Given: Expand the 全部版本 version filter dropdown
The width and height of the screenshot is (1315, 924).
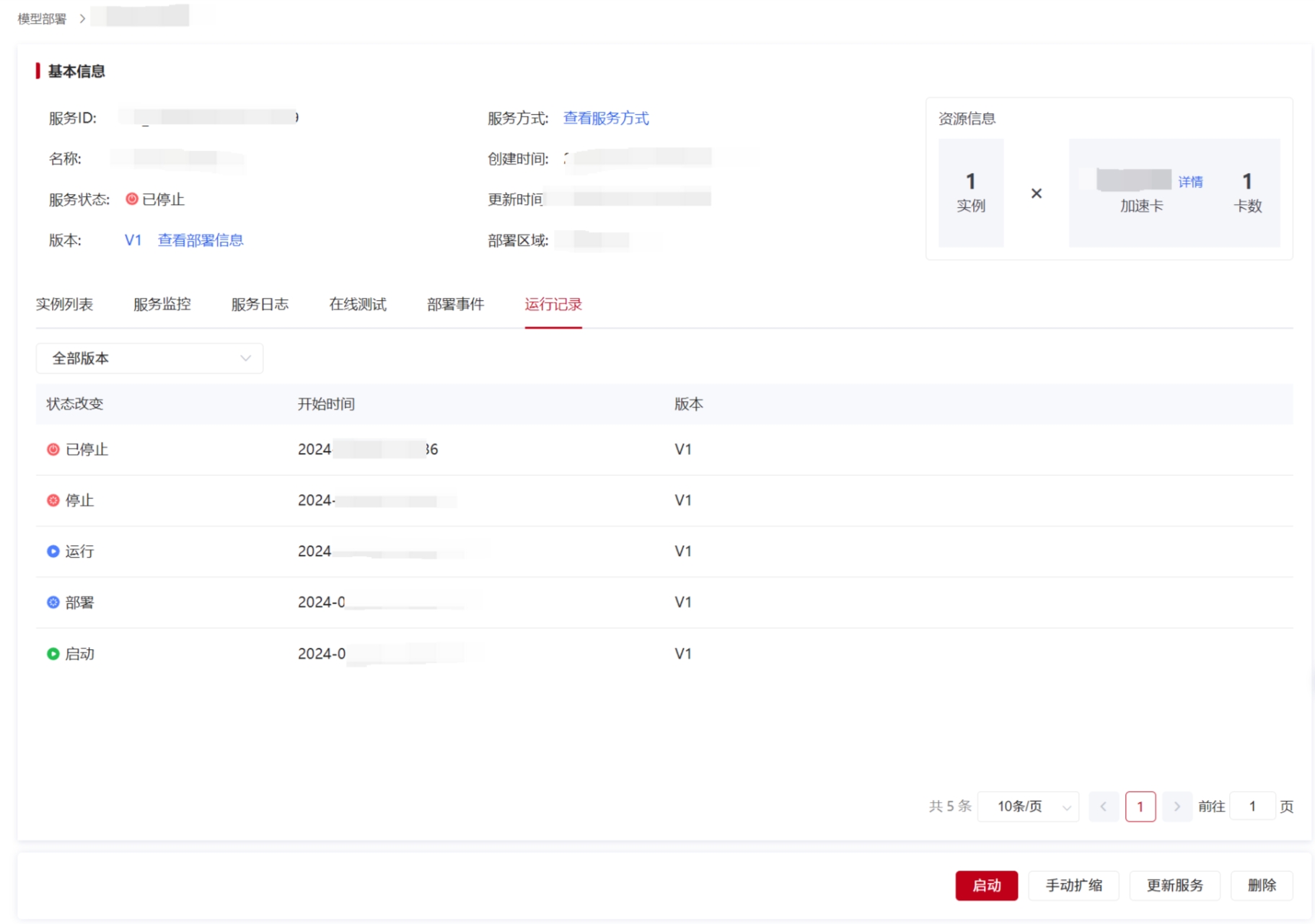Looking at the screenshot, I should tap(149, 358).
